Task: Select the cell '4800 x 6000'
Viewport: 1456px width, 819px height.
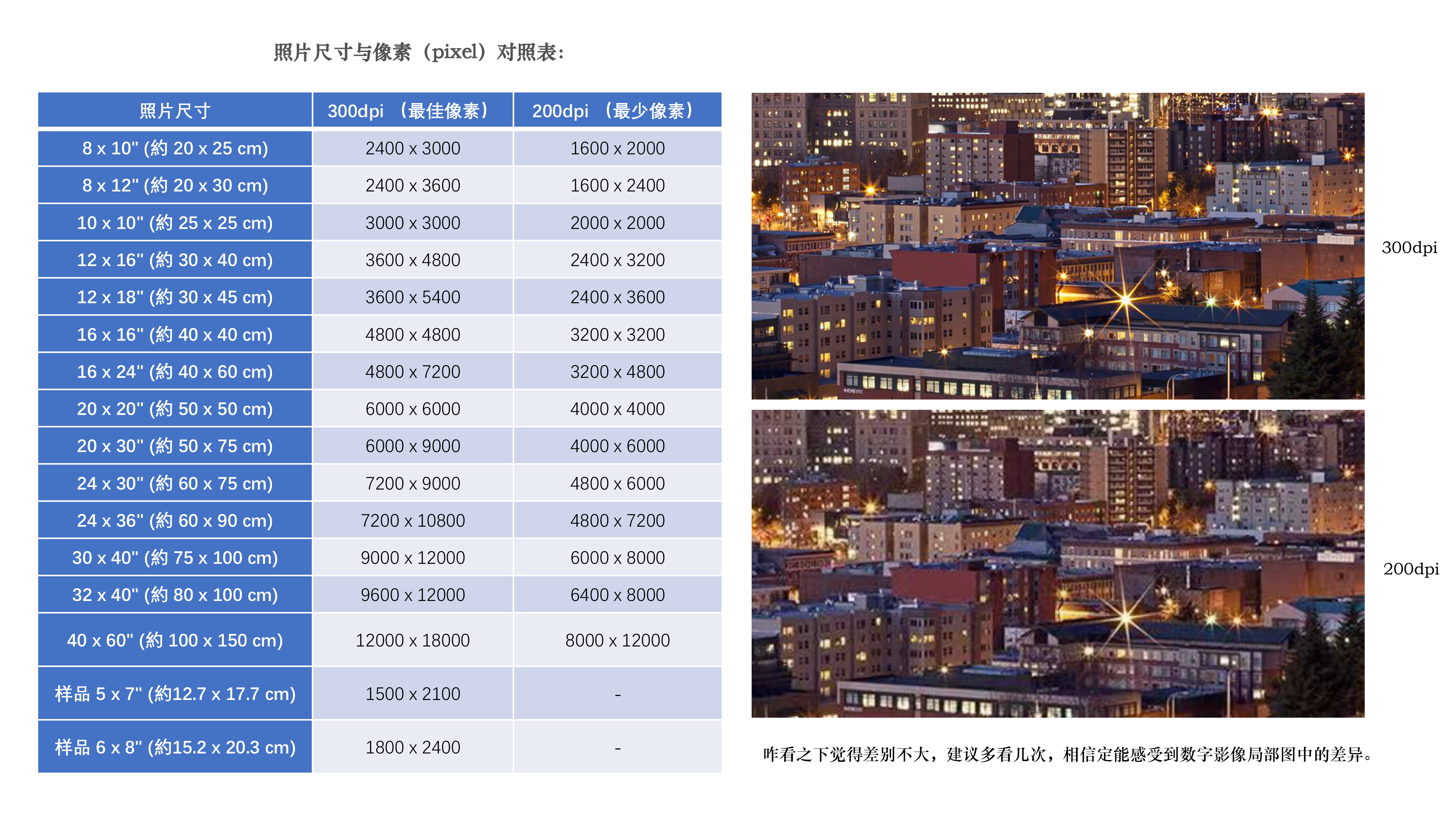Action: coord(617,483)
